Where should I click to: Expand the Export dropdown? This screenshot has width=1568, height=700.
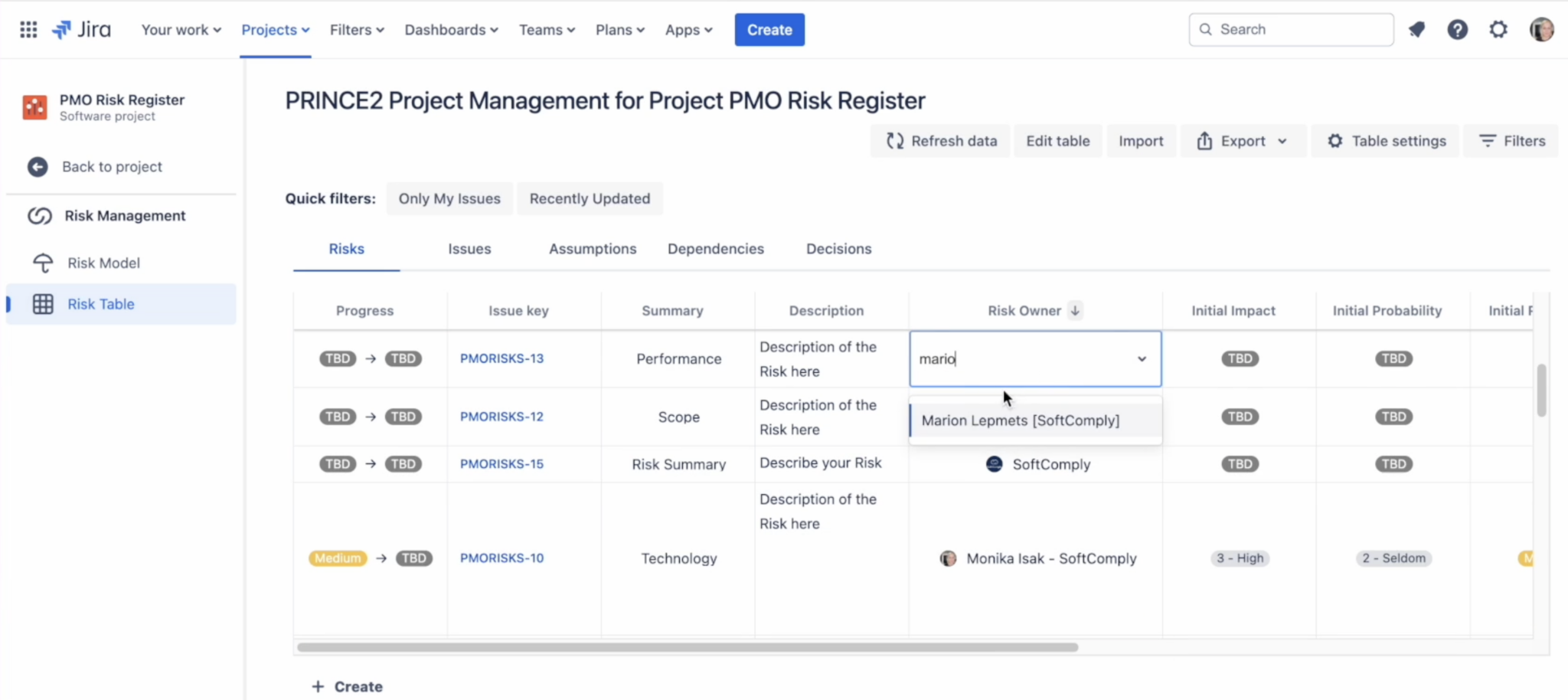point(1283,141)
